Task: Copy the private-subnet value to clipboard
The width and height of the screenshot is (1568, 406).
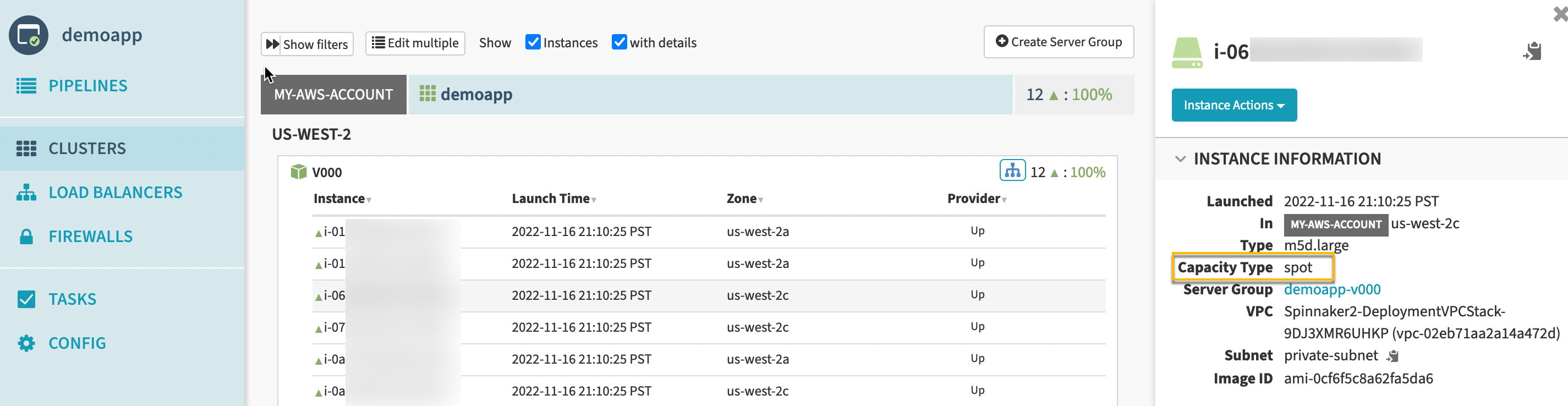Action: 1392,356
